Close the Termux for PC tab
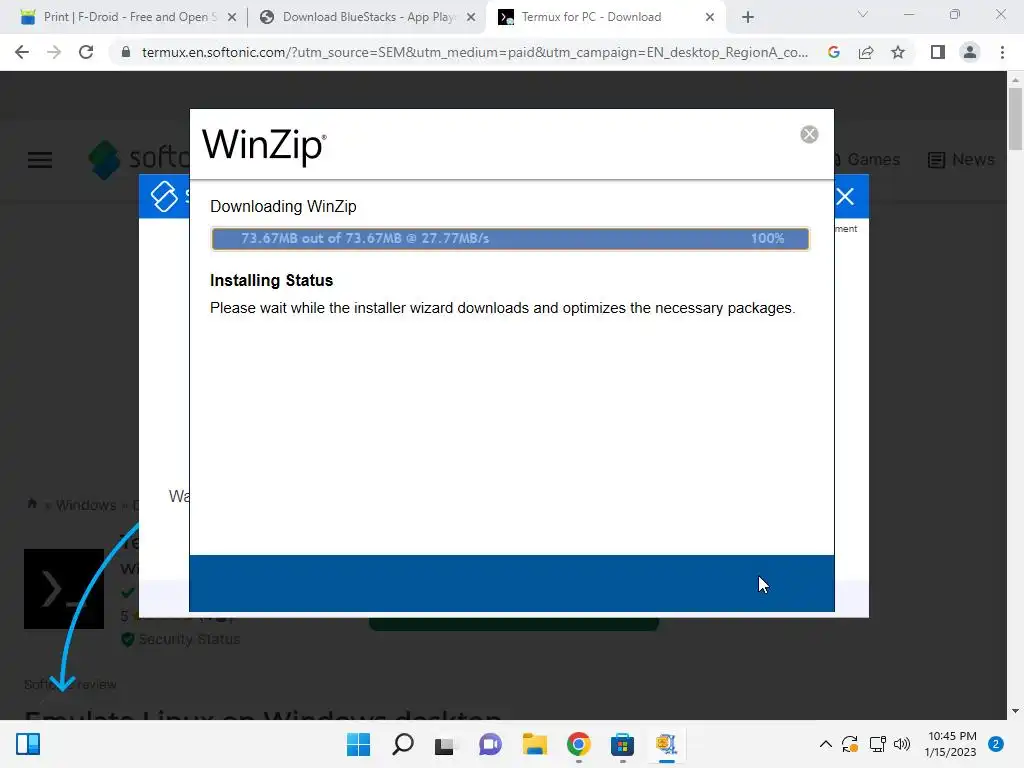 [710, 17]
